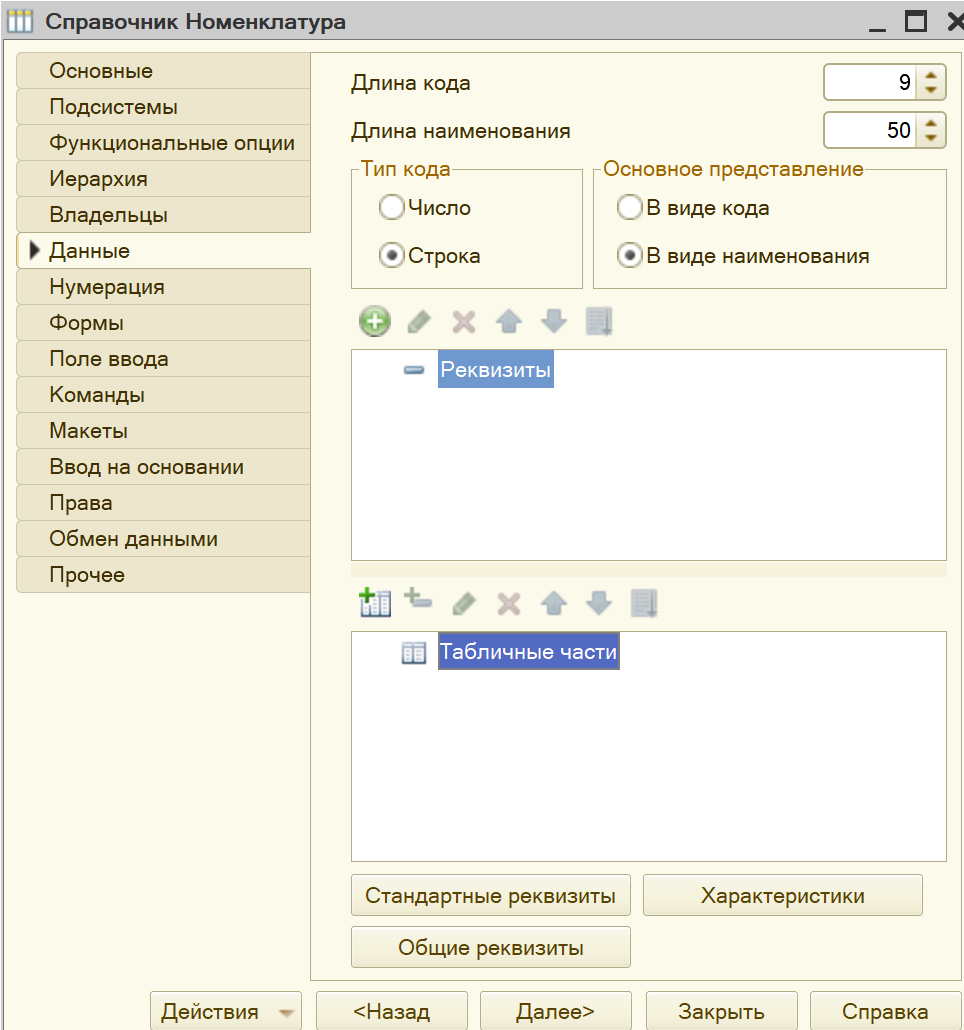Proceed with the Далее> button
The height and width of the screenshot is (1030, 964).
pos(556,1011)
